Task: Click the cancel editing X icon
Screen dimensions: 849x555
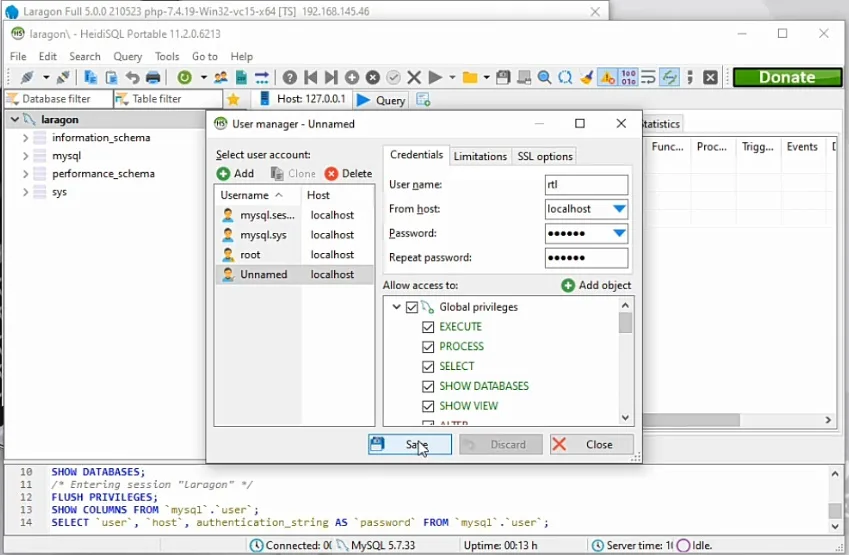Action: pyautogui.click(x=414, y=77)
